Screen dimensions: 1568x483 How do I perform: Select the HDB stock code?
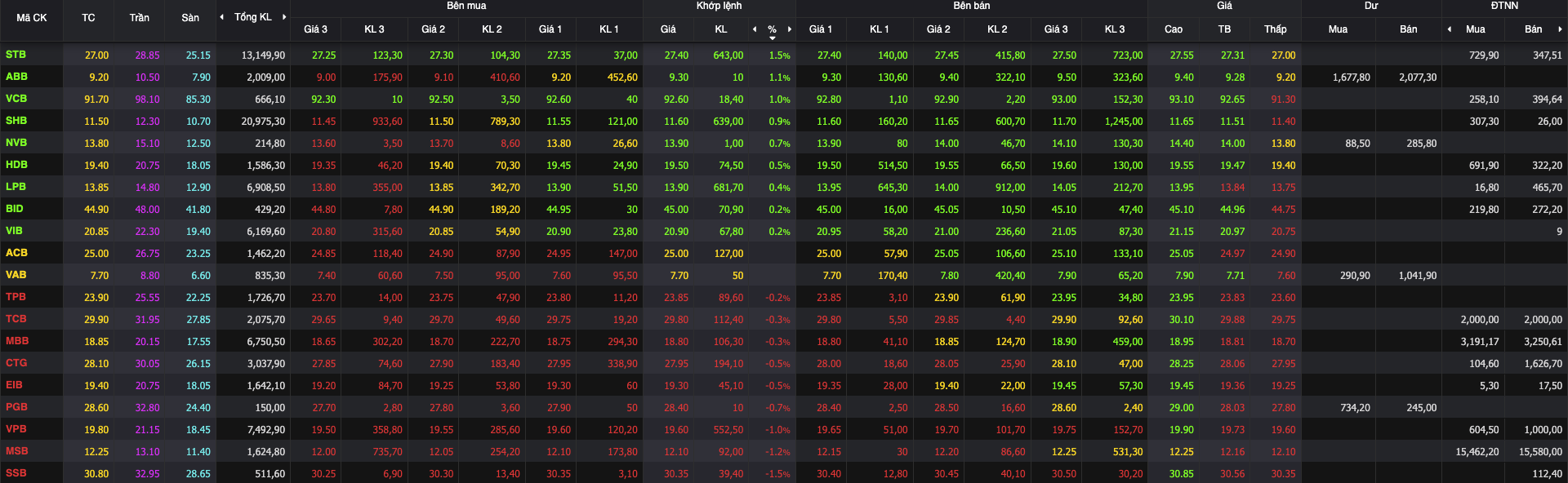(x=16, y=165)
